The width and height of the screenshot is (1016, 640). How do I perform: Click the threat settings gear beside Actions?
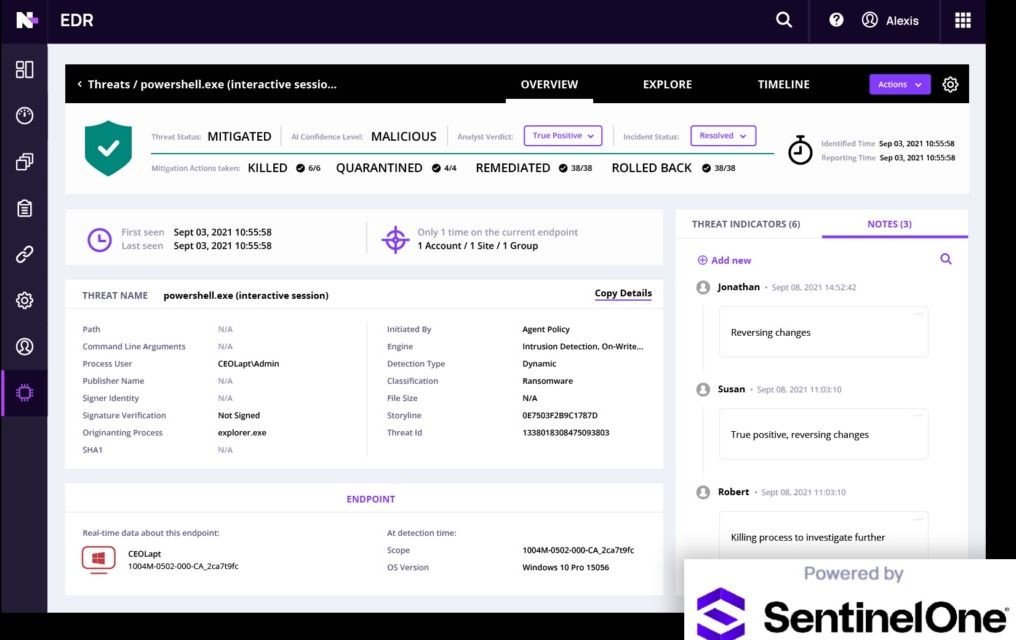[950, 85]
